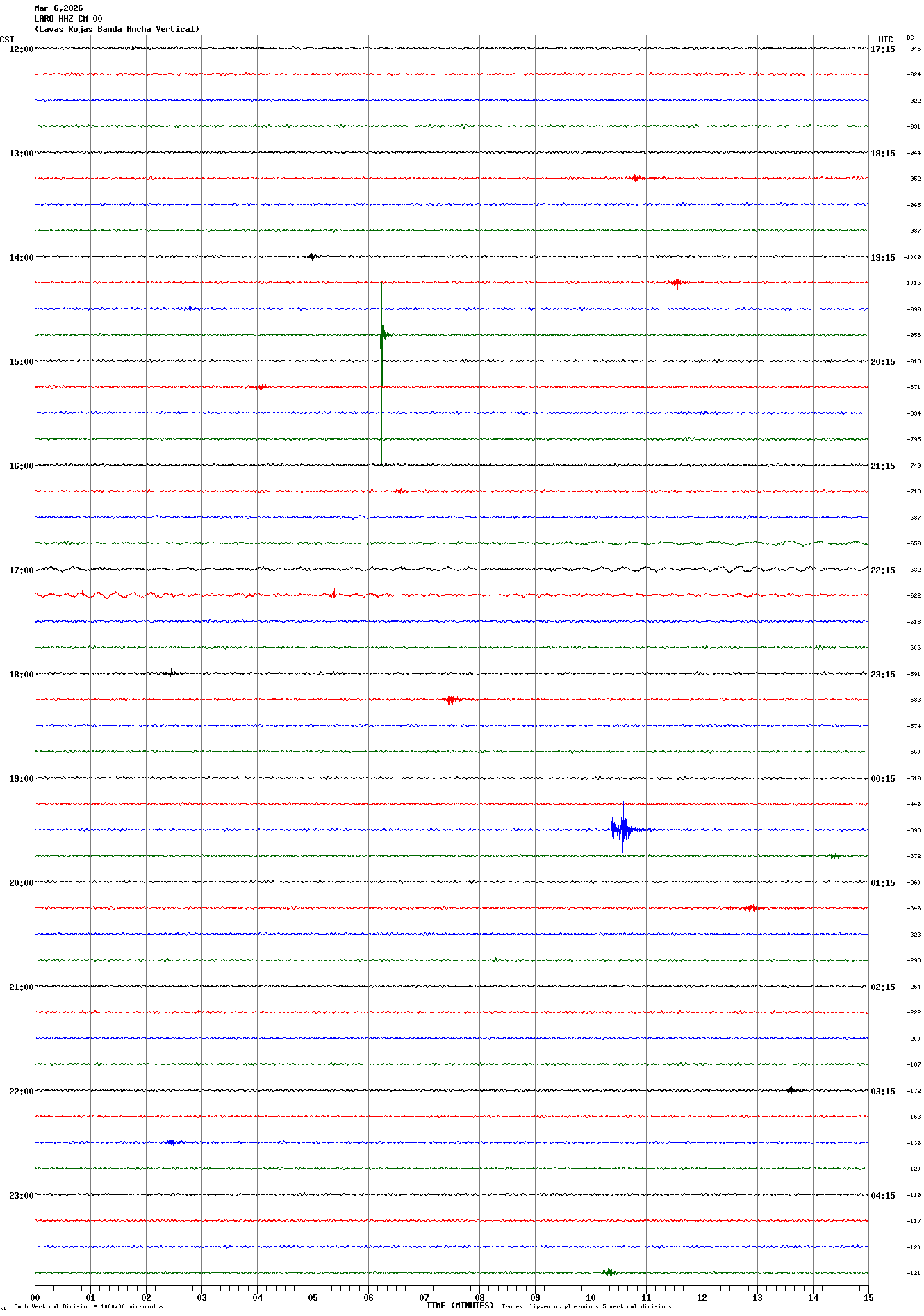Screen dimensions: 924x1316
Task: Click the 04:15 UTC time label
Action: [882, 1196]
